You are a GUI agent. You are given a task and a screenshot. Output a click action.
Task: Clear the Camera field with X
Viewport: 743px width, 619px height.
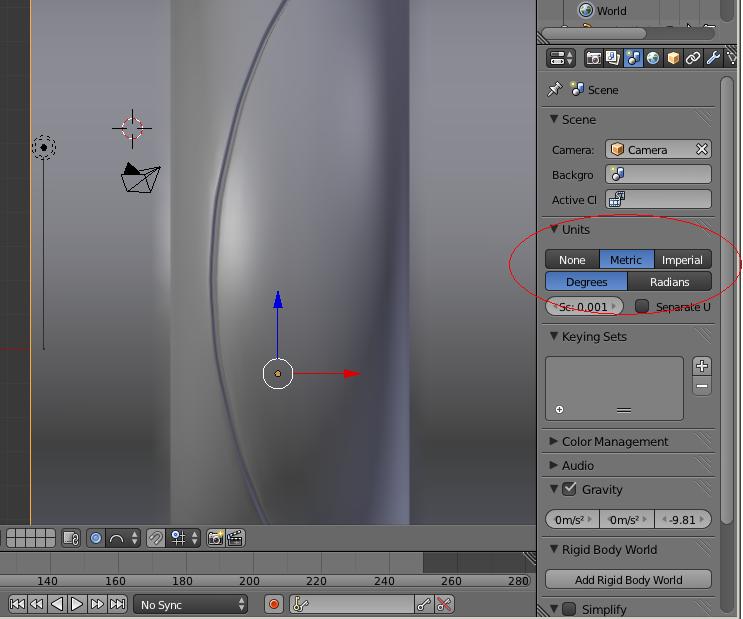coord(702,149)
